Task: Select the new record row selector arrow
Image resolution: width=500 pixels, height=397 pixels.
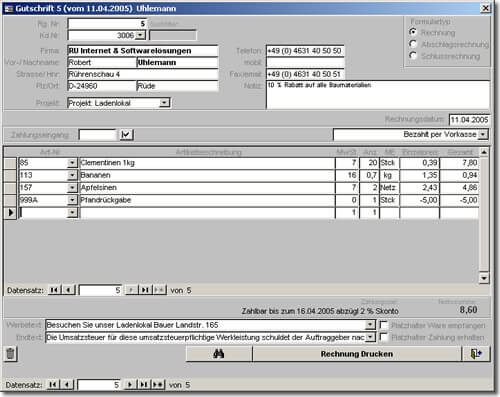Action: [x=10, y=212]
